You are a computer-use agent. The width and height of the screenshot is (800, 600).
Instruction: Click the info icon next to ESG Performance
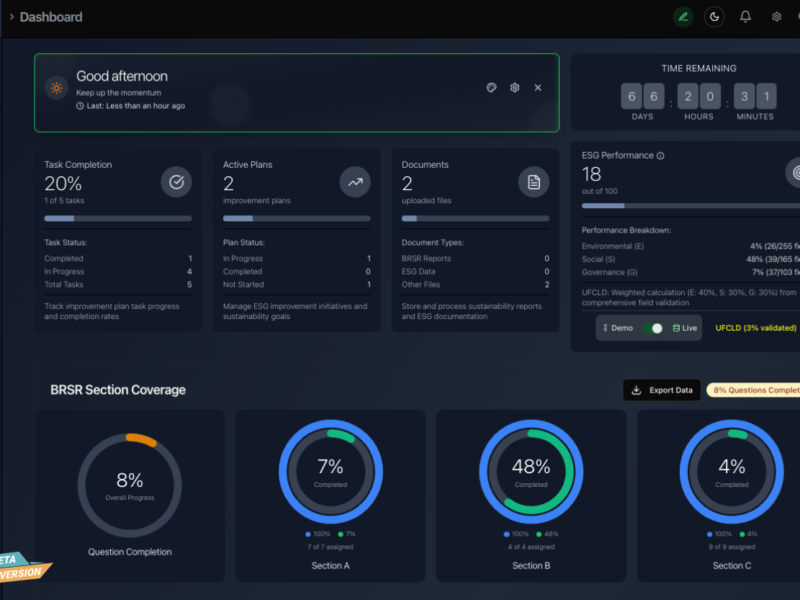660,156
